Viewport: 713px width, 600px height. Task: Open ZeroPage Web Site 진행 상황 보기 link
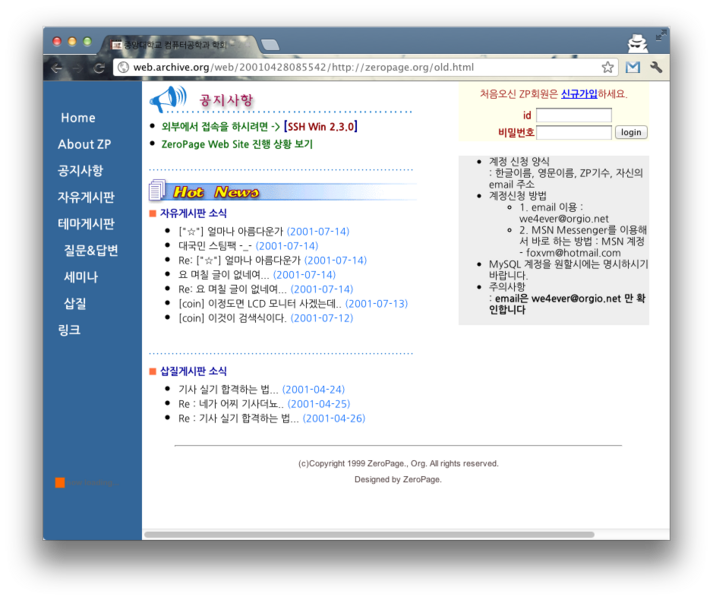(x=237, y=144)
